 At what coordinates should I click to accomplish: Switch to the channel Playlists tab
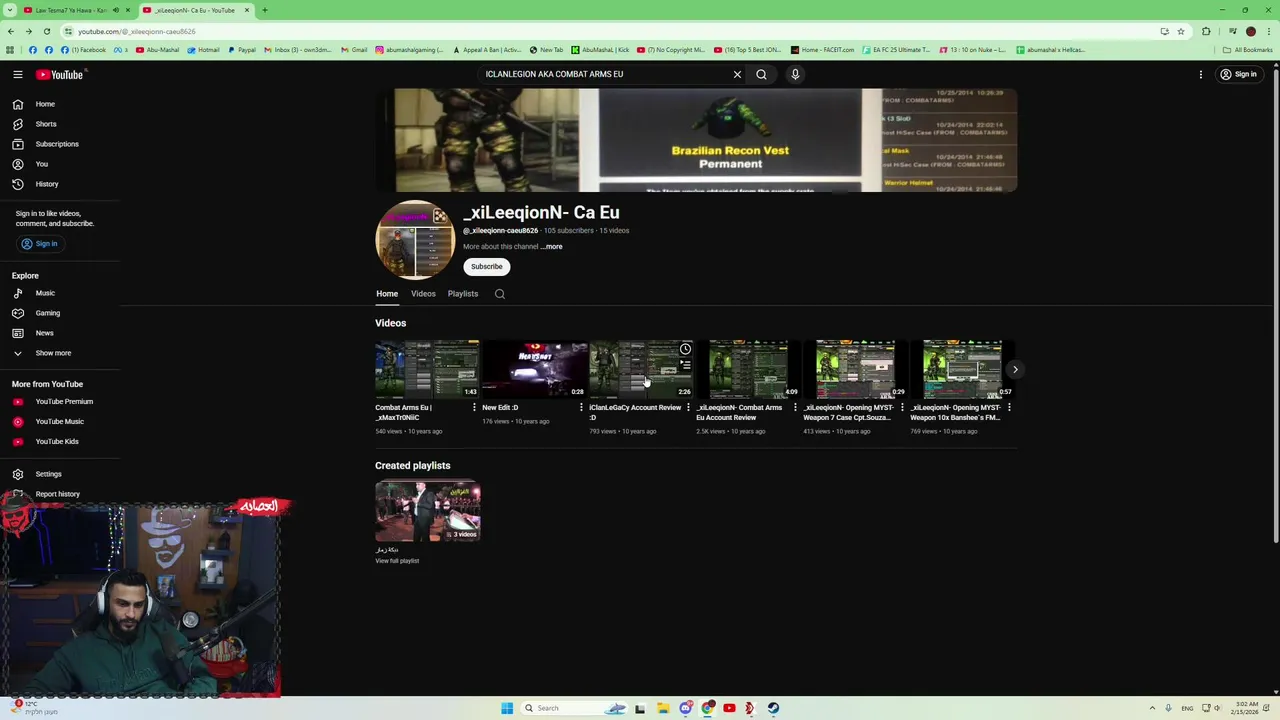463,294
